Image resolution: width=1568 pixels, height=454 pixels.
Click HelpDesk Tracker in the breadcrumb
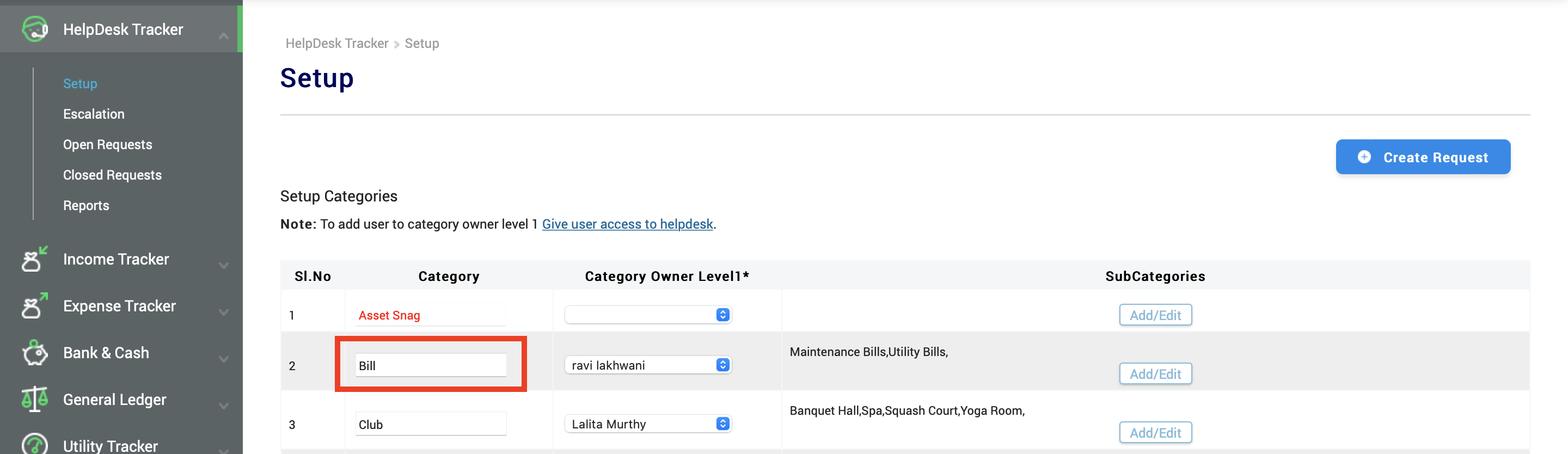click(336, 43)
